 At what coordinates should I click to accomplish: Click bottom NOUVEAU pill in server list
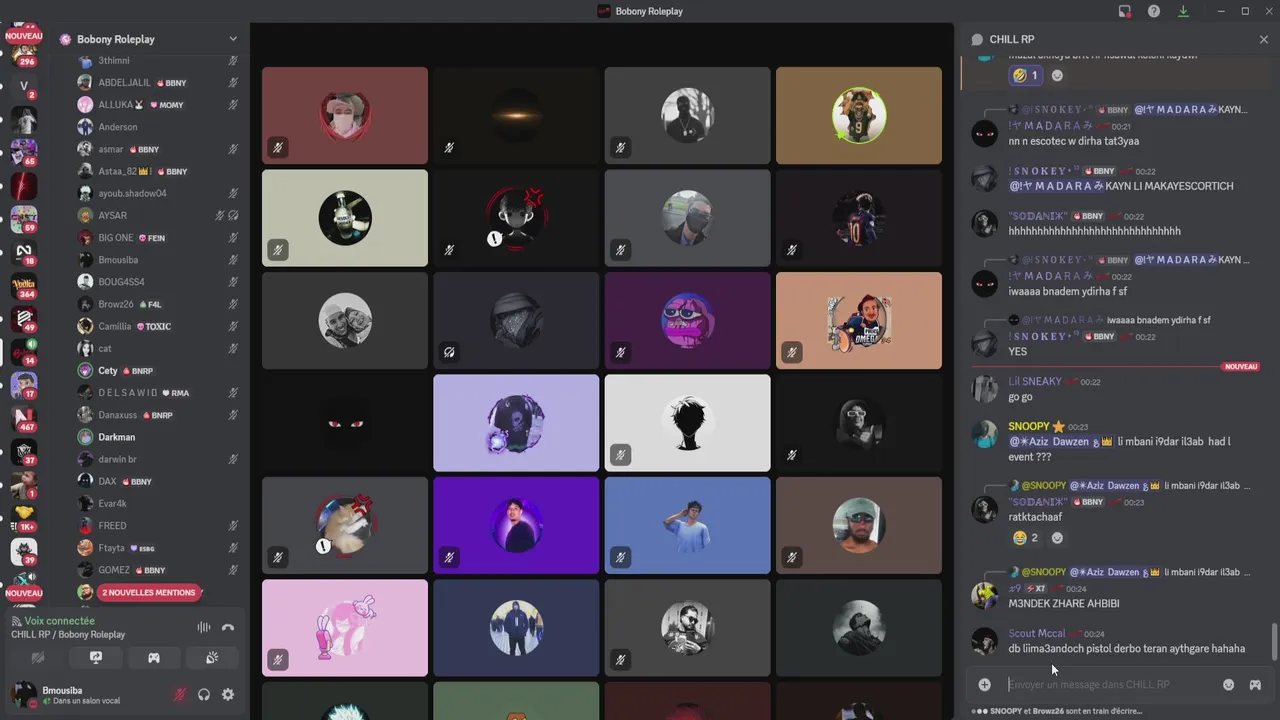tap(24, 593)
